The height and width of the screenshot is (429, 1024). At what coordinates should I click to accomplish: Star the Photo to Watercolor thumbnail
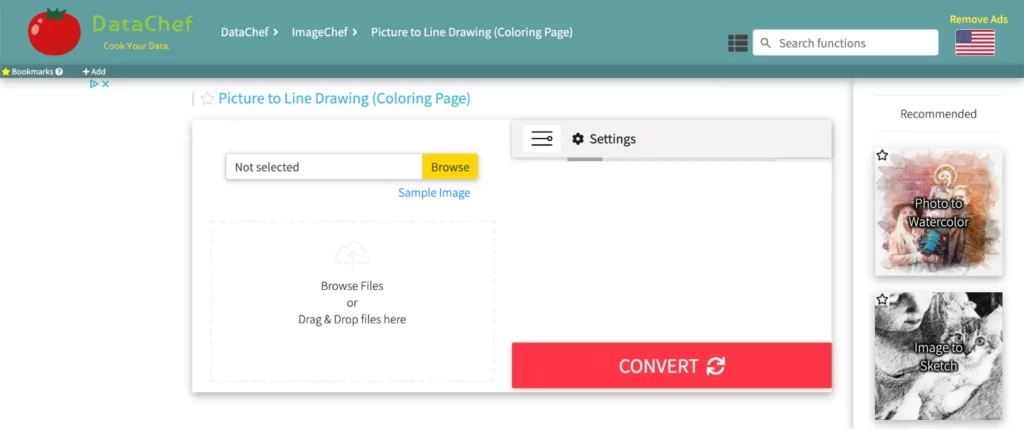tap(883, 156)
